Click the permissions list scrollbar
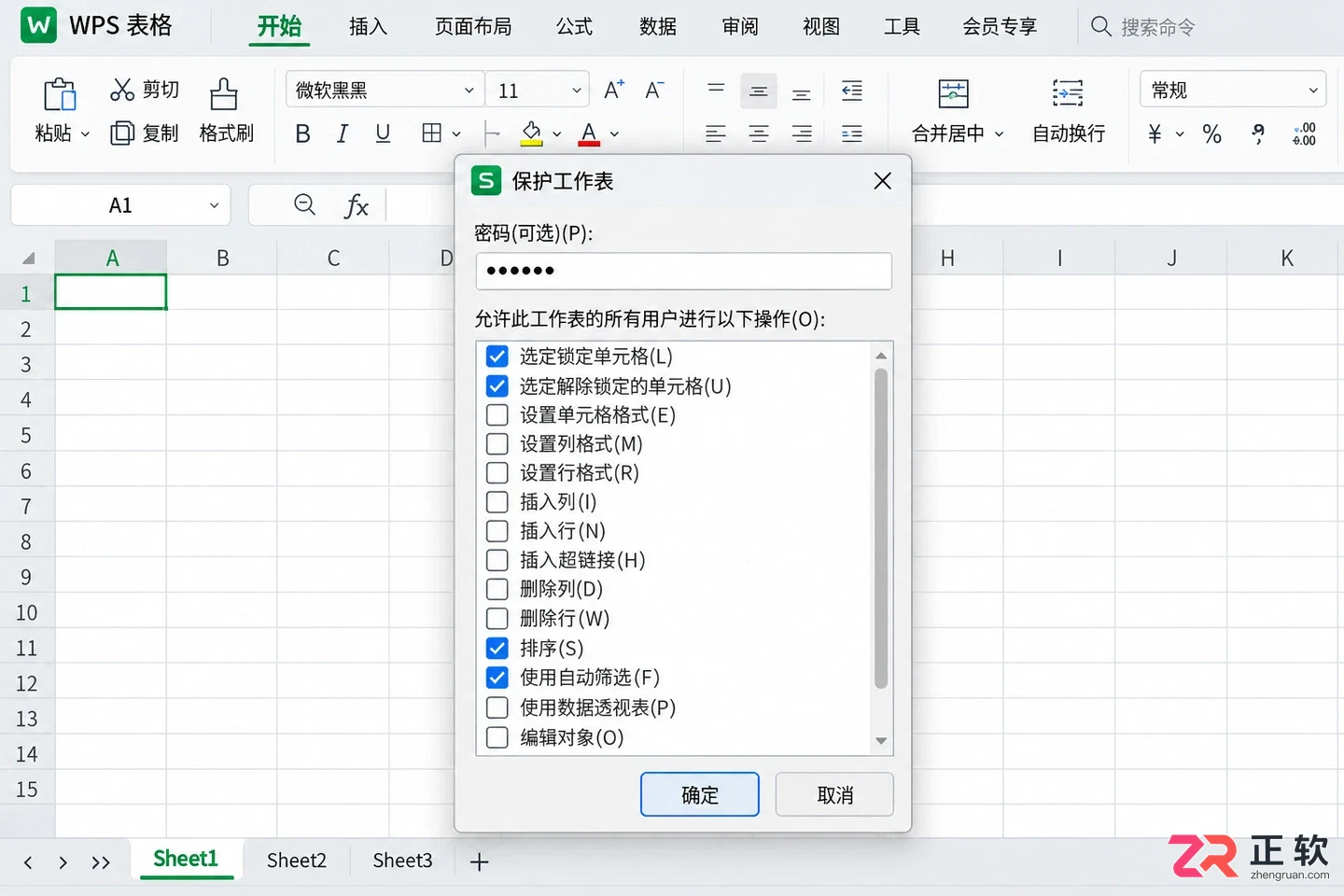Screen dimensions: 1344x896 [x=880, y=528]
